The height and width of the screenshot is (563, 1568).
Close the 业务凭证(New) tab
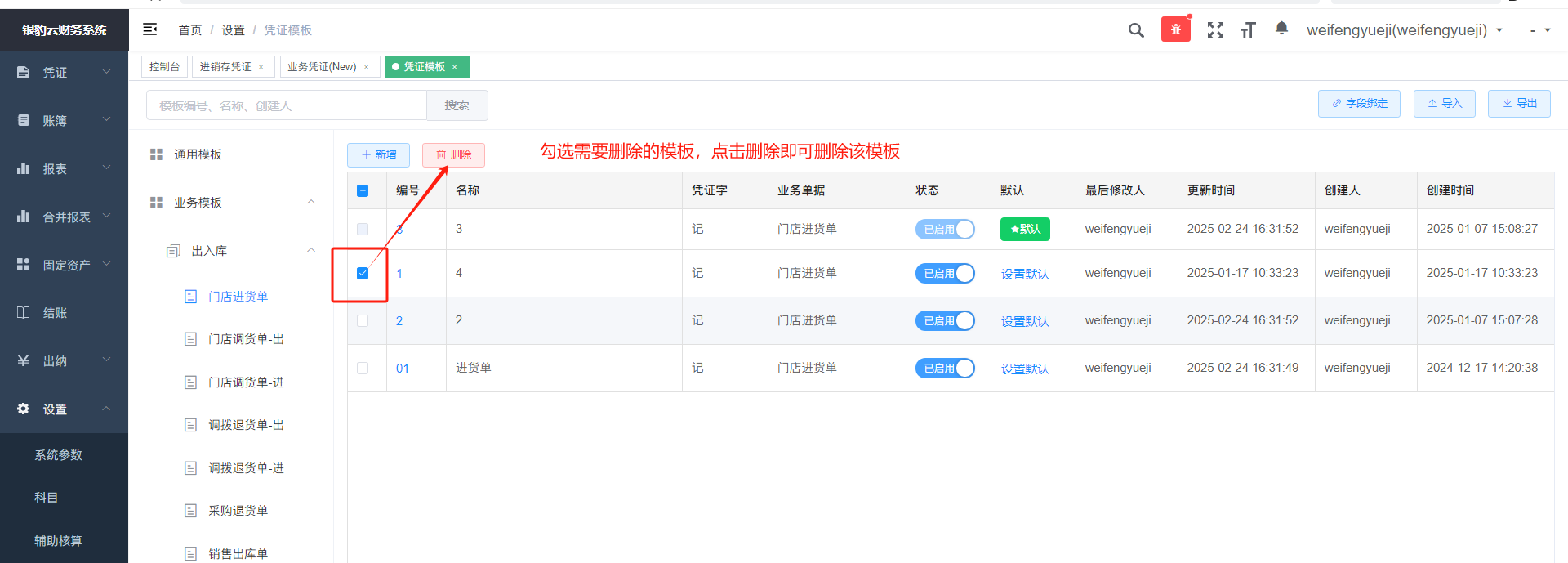pos(367,67)
